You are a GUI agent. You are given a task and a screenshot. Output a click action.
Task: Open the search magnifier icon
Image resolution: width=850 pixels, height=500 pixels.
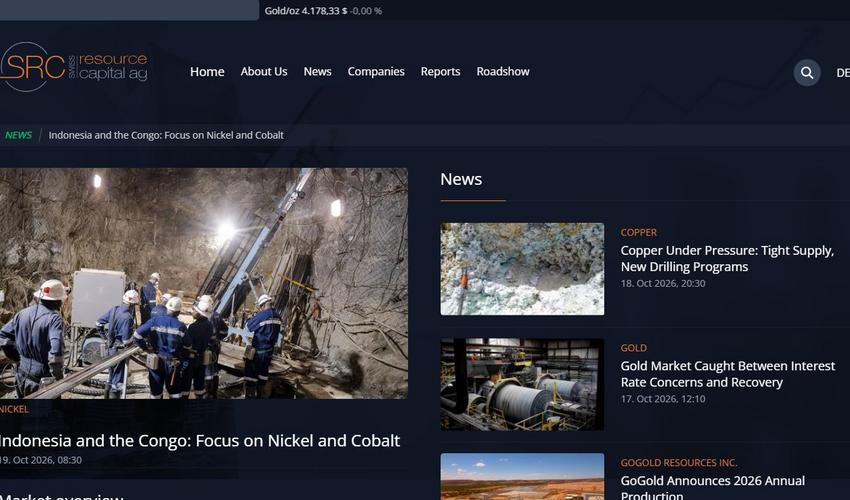point(807,73)
